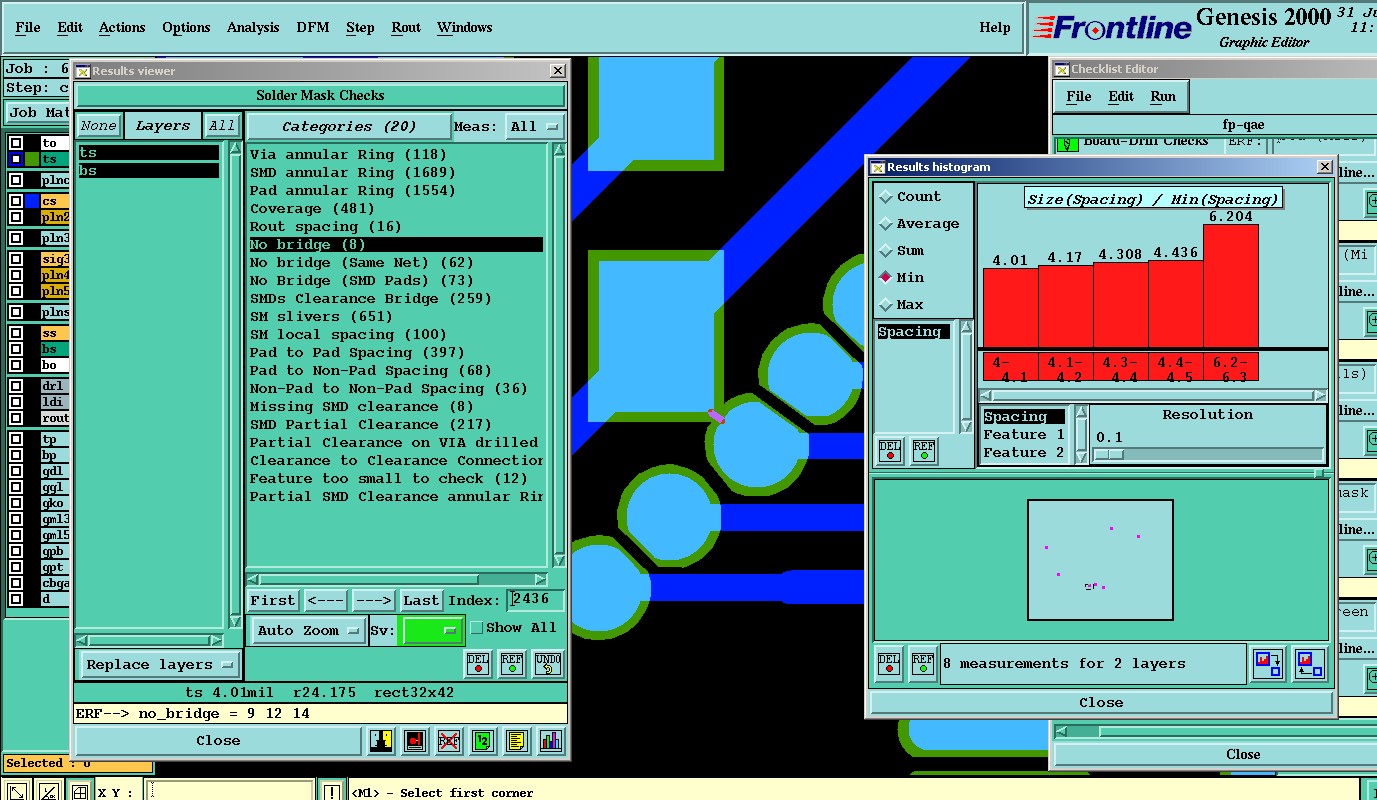Open the Categories (20) selector
Image resolution: width=1377 pixels, height=800 pixels.
348,127
